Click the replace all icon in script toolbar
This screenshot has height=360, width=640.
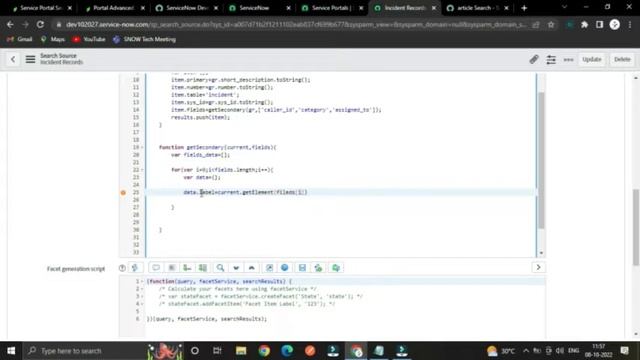point(202,268)
